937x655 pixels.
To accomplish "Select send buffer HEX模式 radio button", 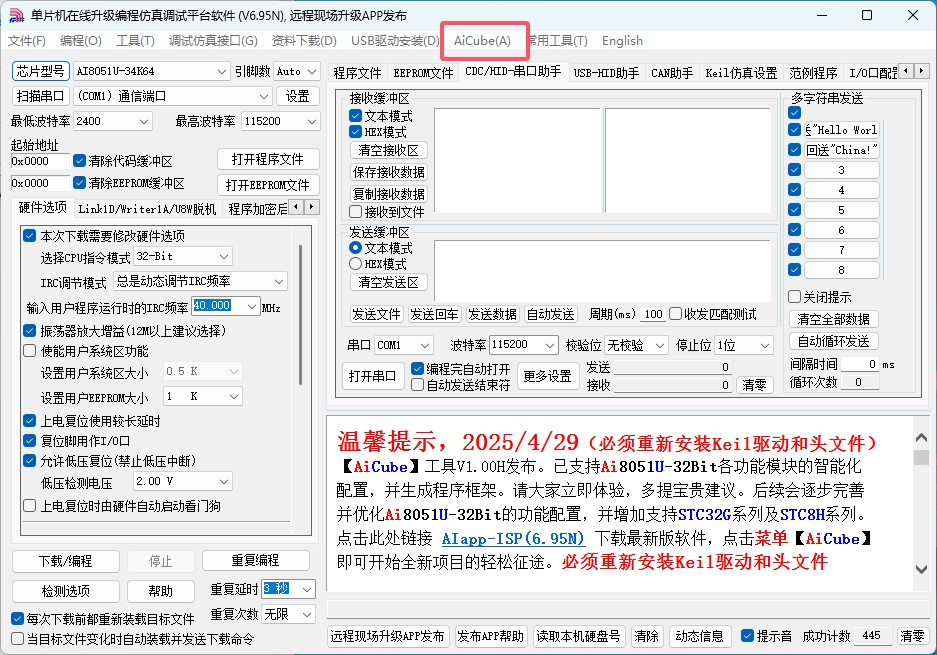I will tap(356, 264).
